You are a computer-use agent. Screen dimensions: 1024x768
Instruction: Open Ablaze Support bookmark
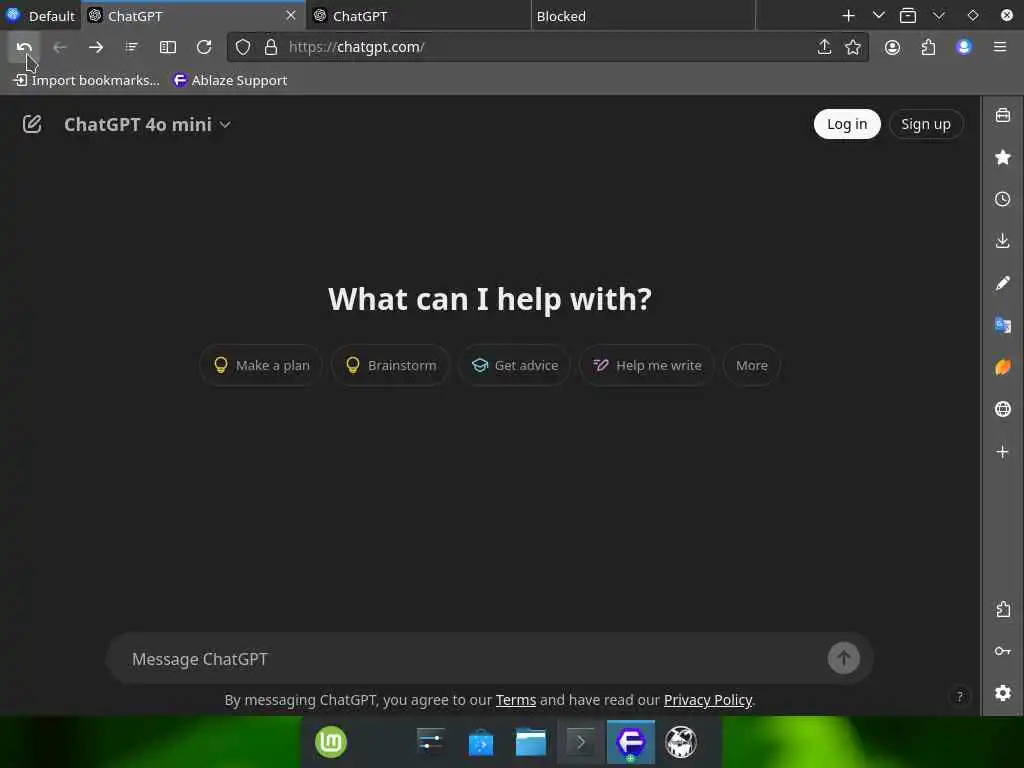click(230, 80)
